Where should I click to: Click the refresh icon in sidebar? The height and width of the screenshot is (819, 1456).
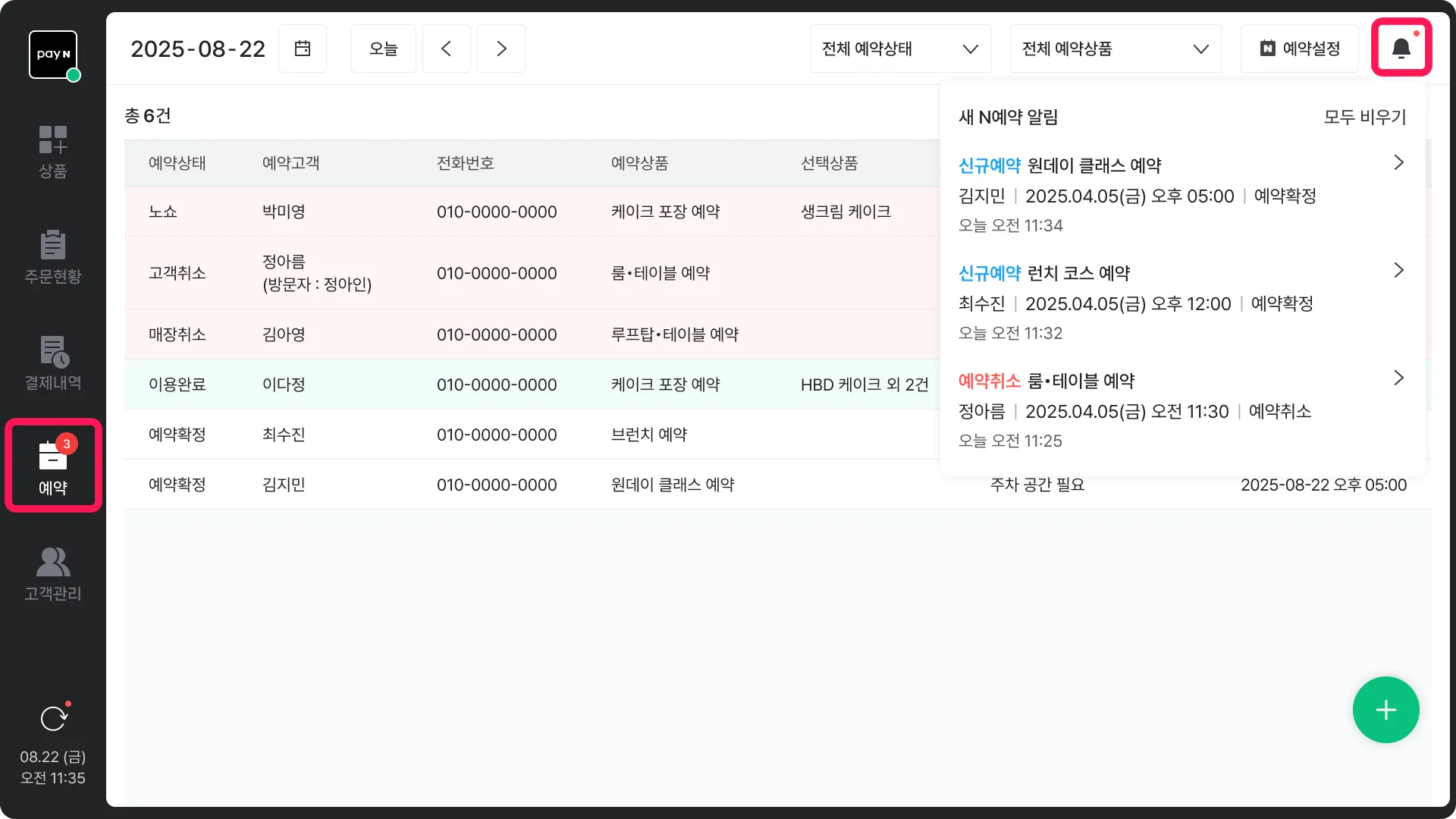(x=53, y=718)
